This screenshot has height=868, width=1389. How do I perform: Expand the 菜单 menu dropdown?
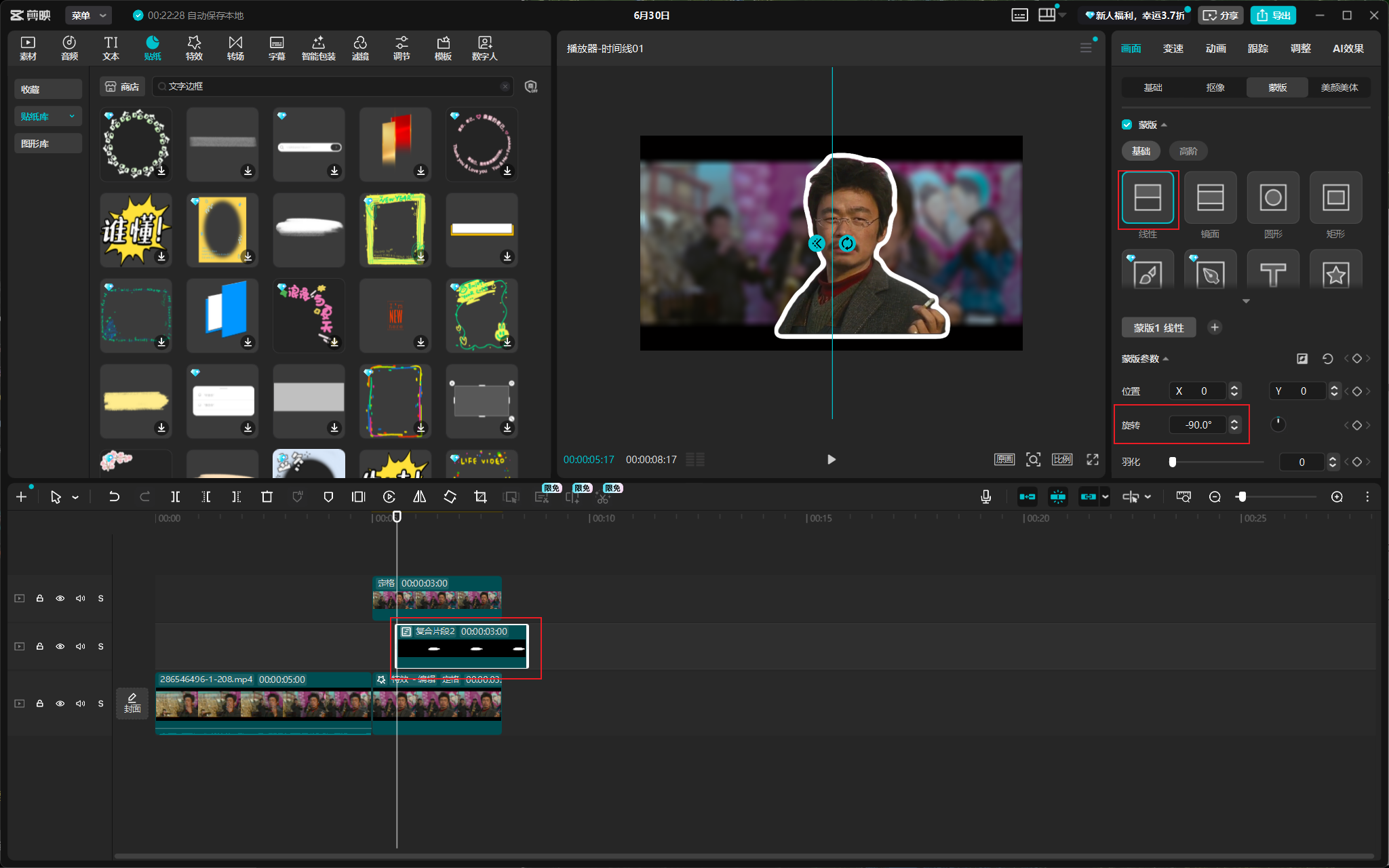pyautogui.click(x=89, y=15)
